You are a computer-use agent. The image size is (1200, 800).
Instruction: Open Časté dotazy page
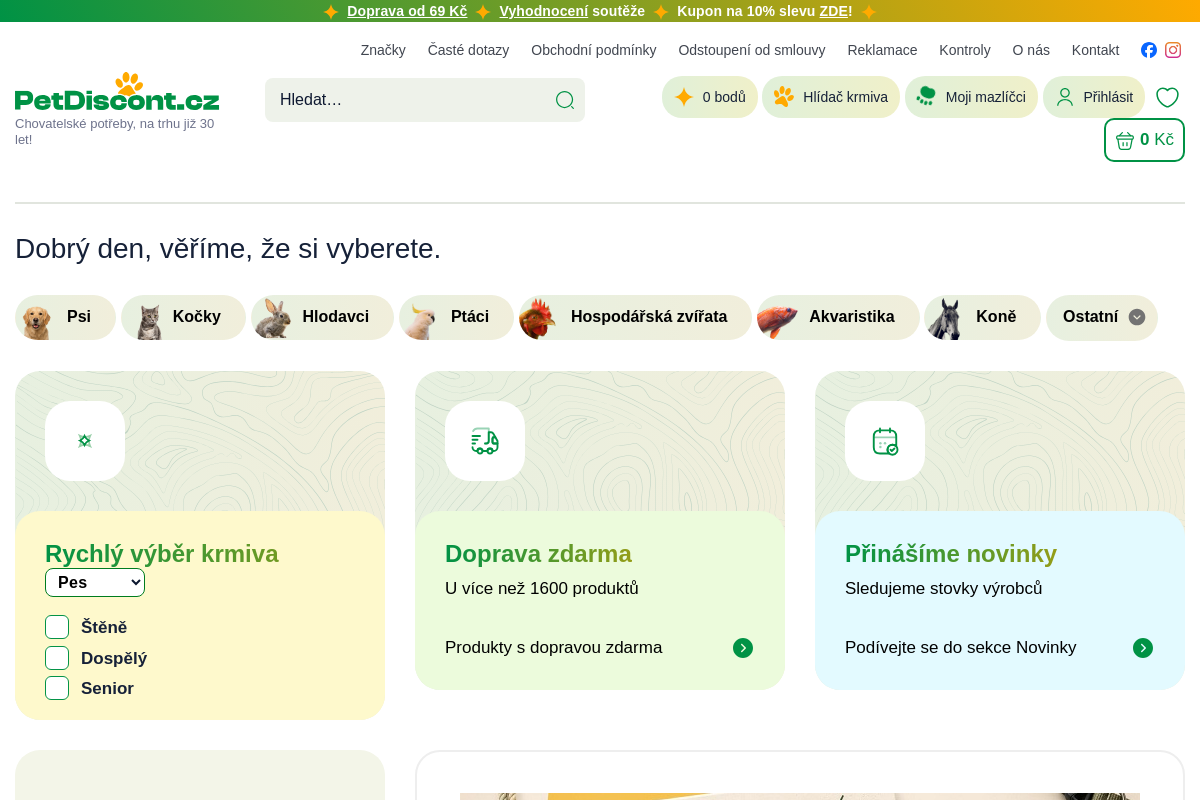pos(468,50)
